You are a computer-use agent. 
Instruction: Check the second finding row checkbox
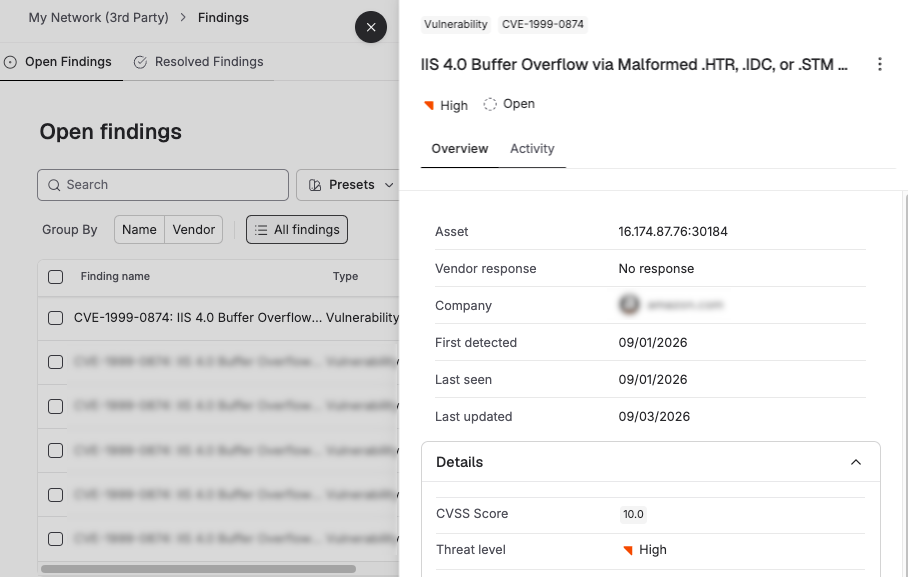pos(56,362)
